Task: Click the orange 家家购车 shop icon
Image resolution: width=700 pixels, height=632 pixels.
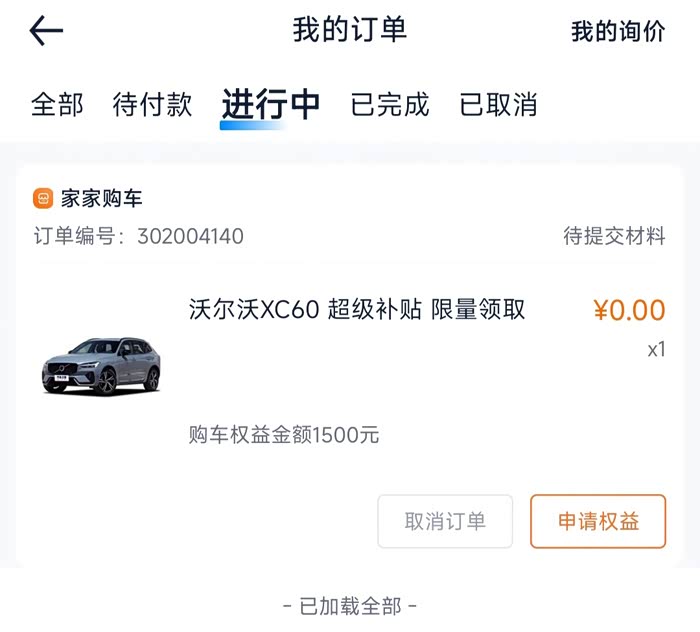Action: click(43, 199)
